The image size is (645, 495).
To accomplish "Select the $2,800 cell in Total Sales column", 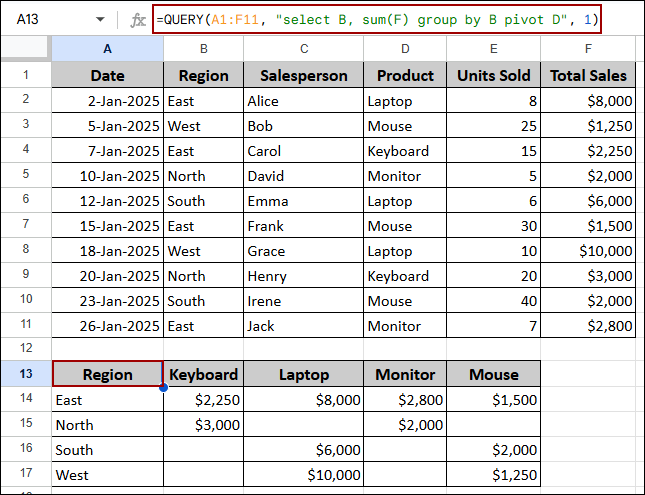I will click(588, 326).
